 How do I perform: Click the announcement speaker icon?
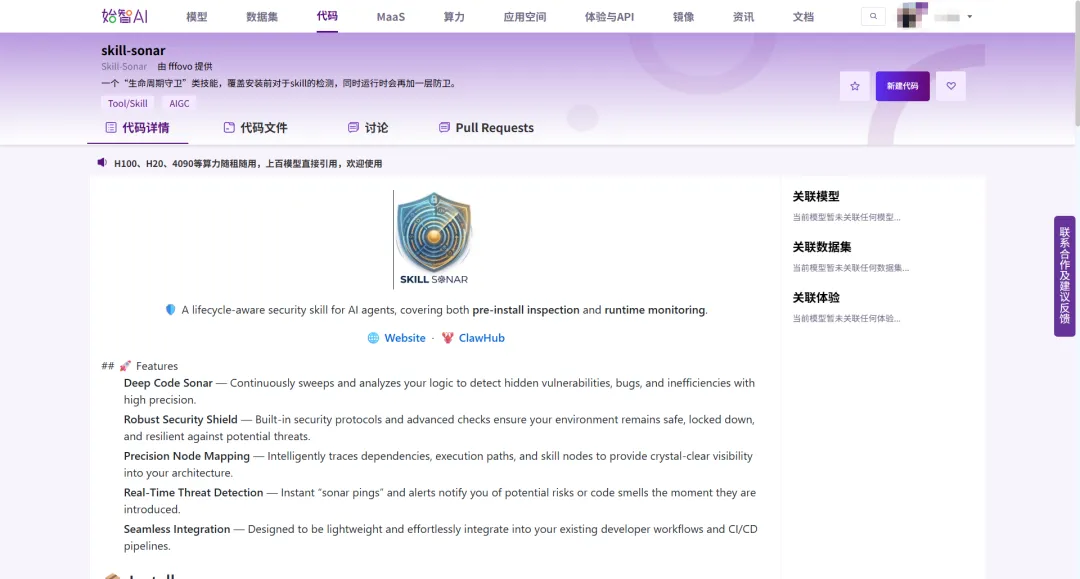[x=102, y=162]
